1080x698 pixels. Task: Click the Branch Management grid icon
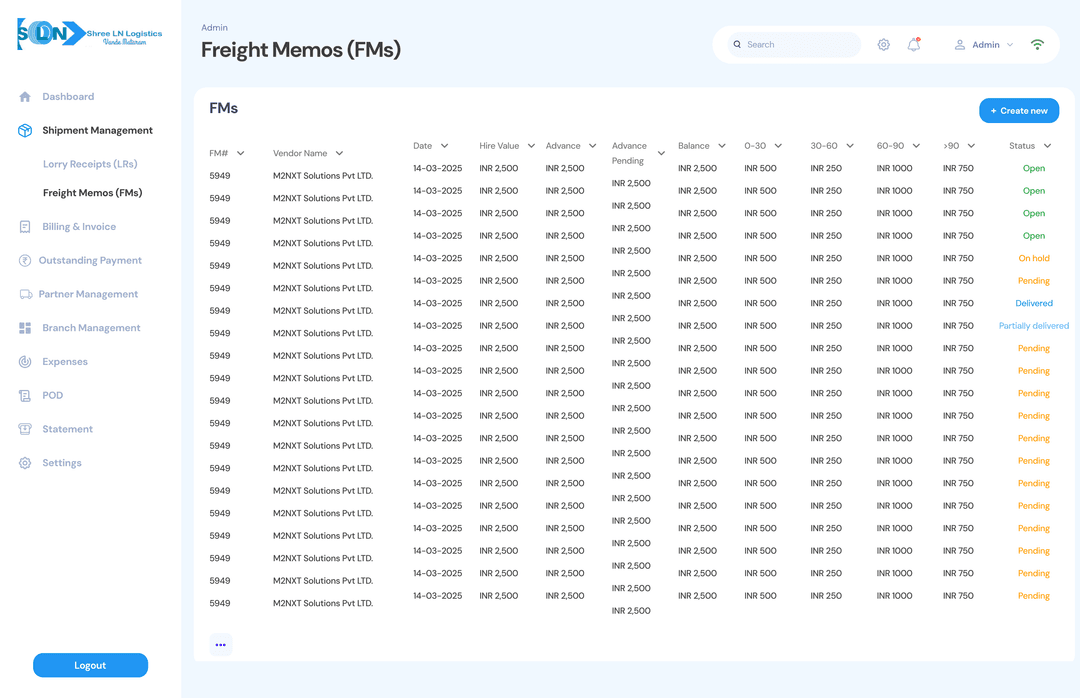coord(25,328)
